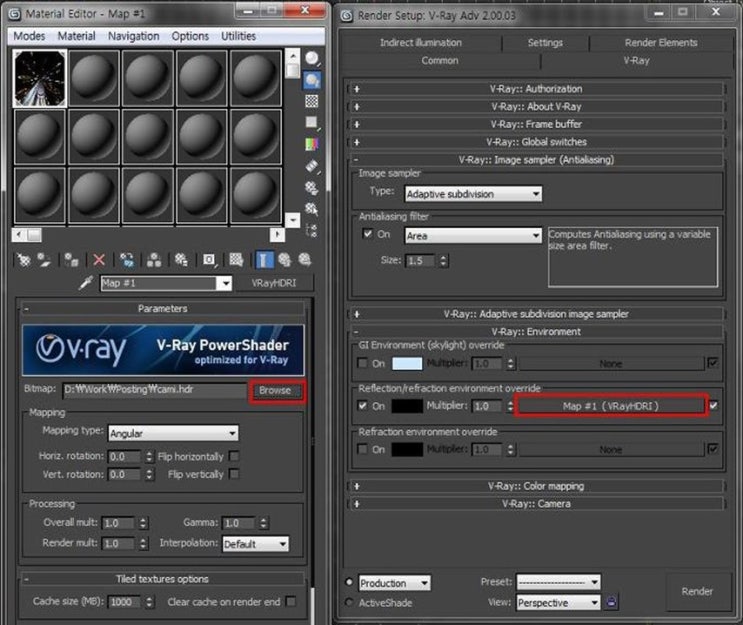
Task: Click the Make Material Copy icon
Action: [x=127, y=260]
